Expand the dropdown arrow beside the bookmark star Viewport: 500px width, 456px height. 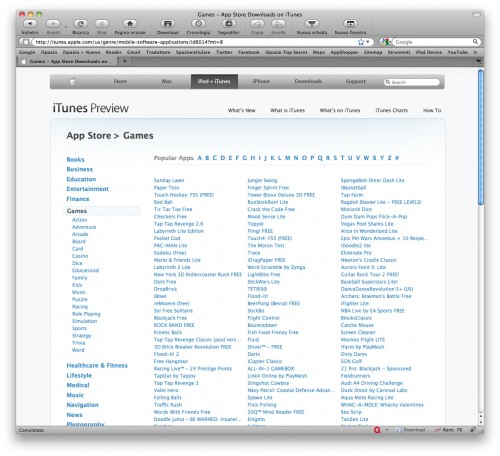[368, 42]
